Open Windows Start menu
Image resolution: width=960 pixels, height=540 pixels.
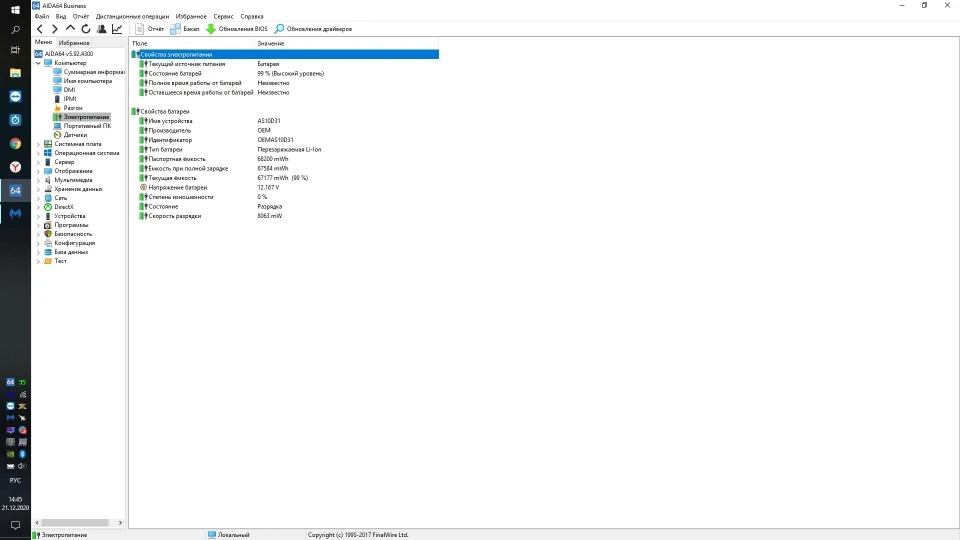15,9
